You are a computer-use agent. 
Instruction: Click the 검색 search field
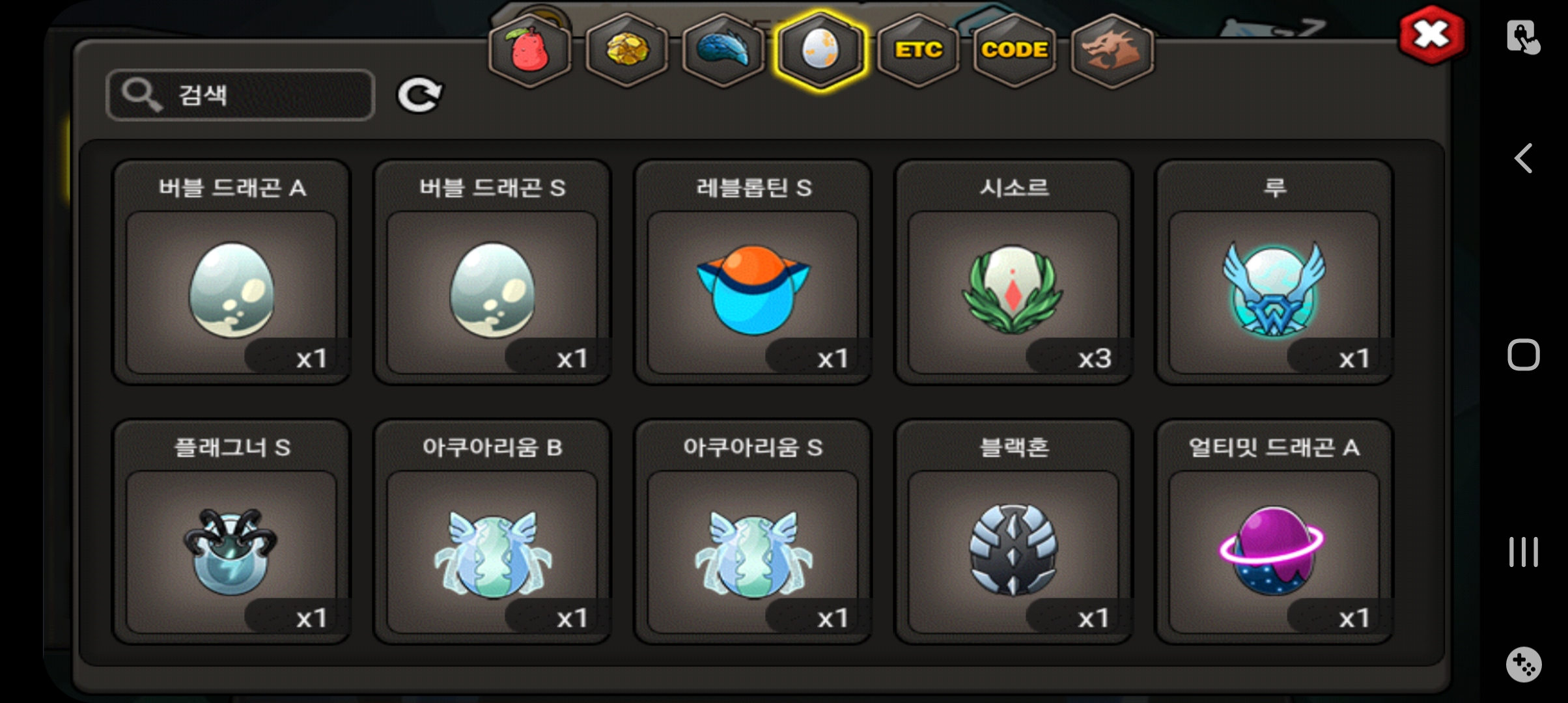pos(240,95)
